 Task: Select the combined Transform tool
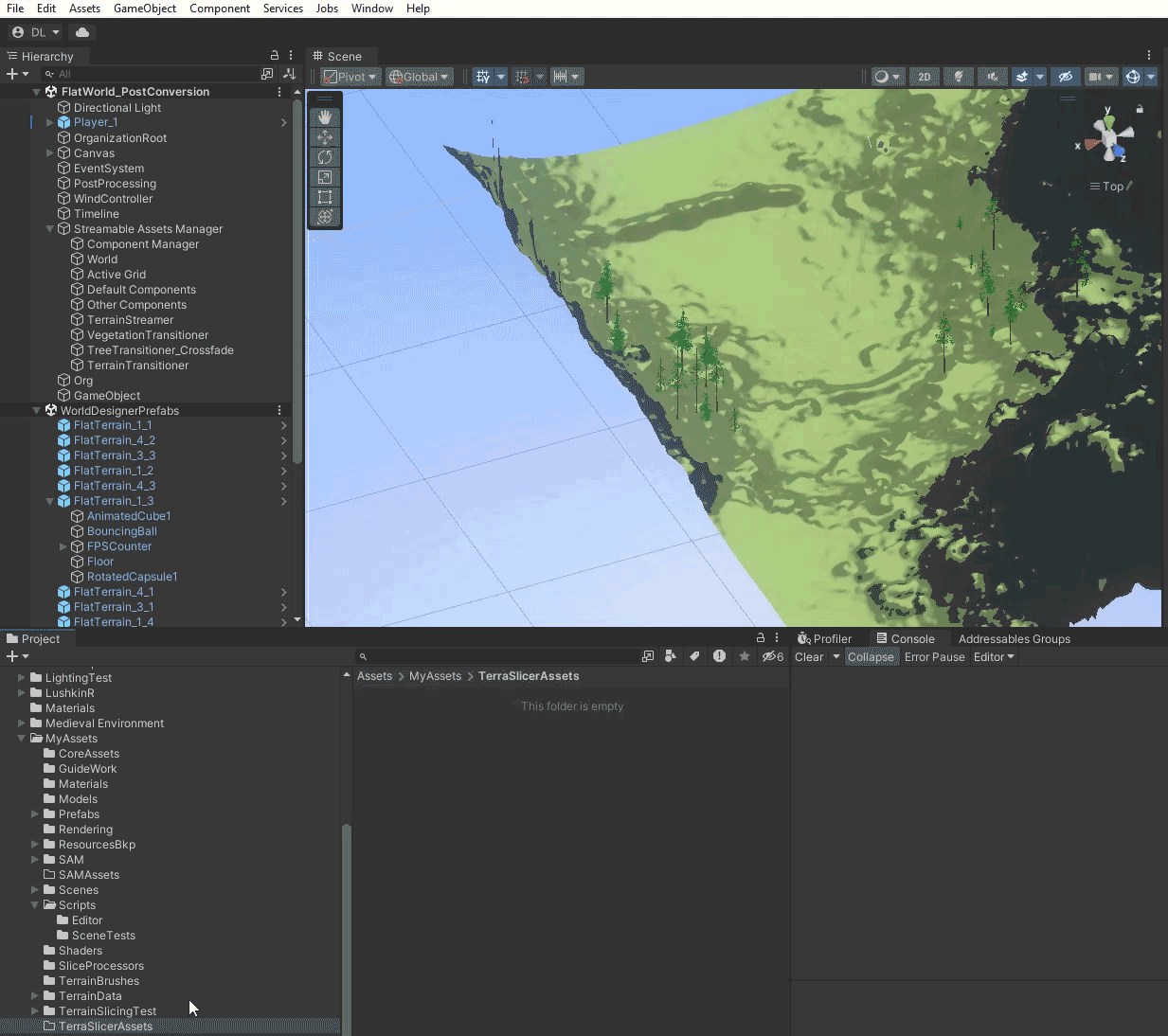click(325, 217)
